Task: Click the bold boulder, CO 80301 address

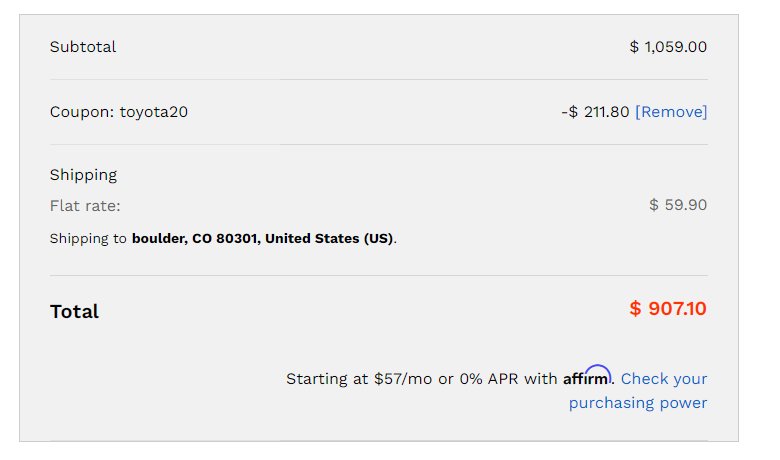Action: click(194, 239)
